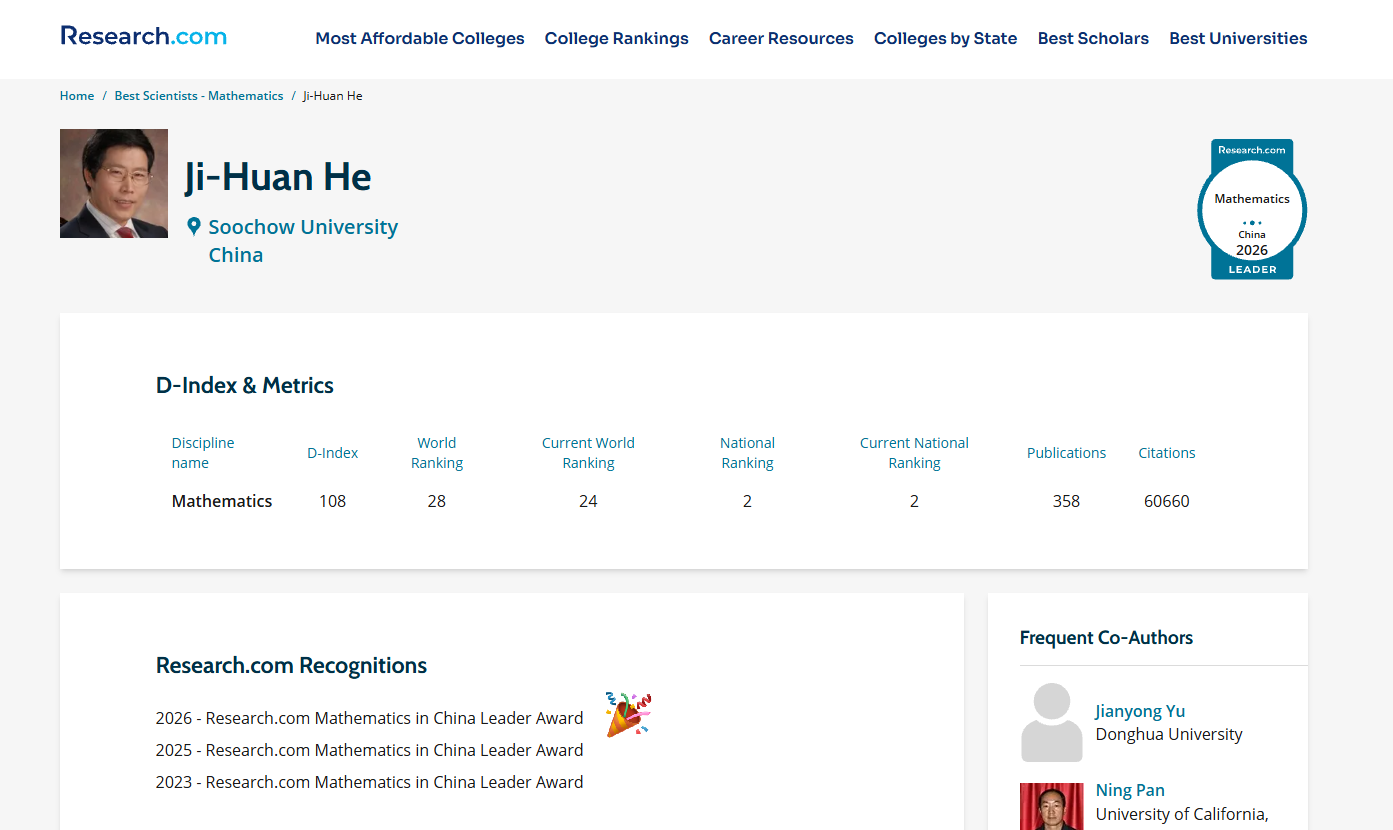The image size is (1393, 830).
Task: Click the D-Index value 108
Action: tap(333, 501)
